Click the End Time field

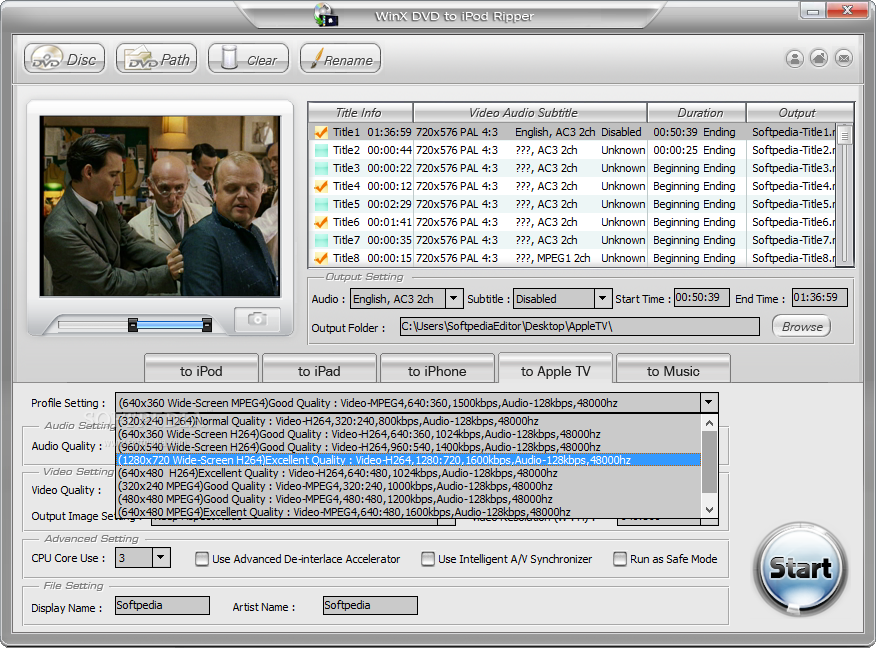(820, 298)
